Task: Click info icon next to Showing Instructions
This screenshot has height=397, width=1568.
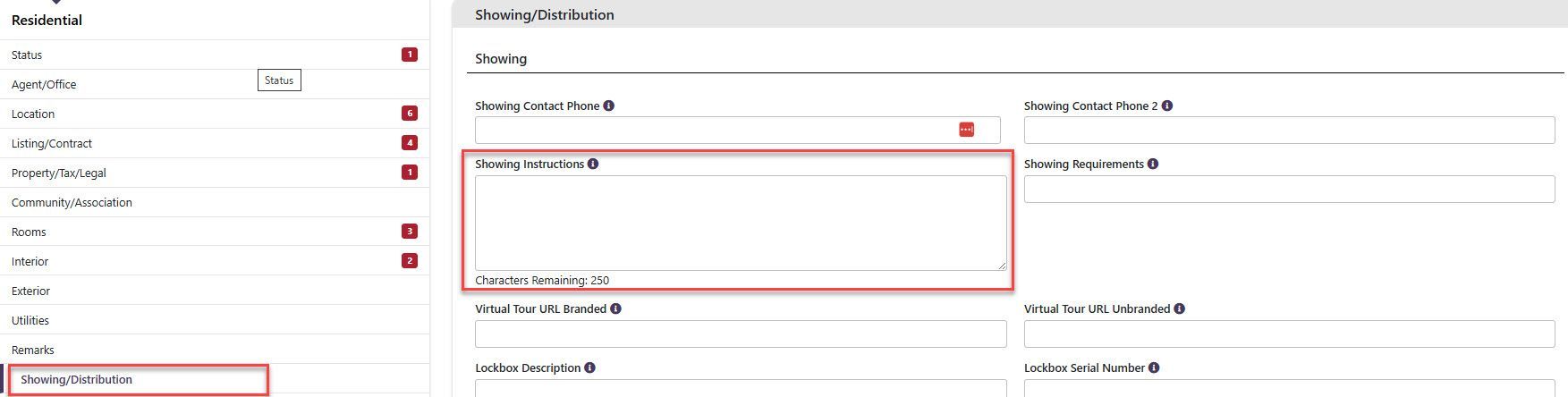Action: point(593,164)
